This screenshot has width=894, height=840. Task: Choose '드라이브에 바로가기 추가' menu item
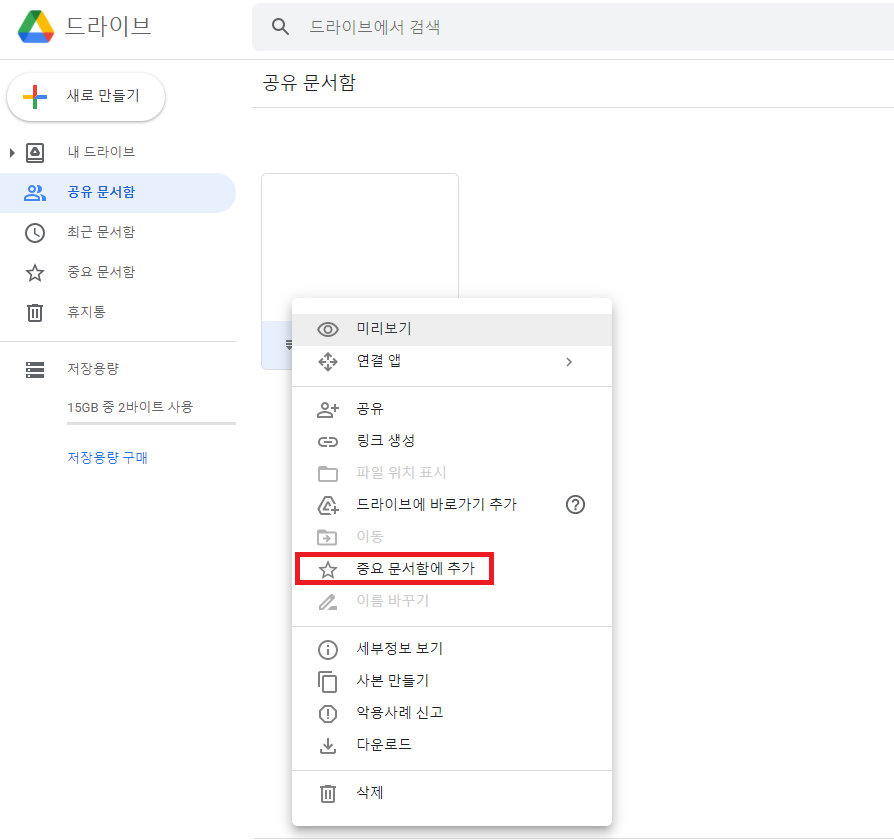click(452, 505)
